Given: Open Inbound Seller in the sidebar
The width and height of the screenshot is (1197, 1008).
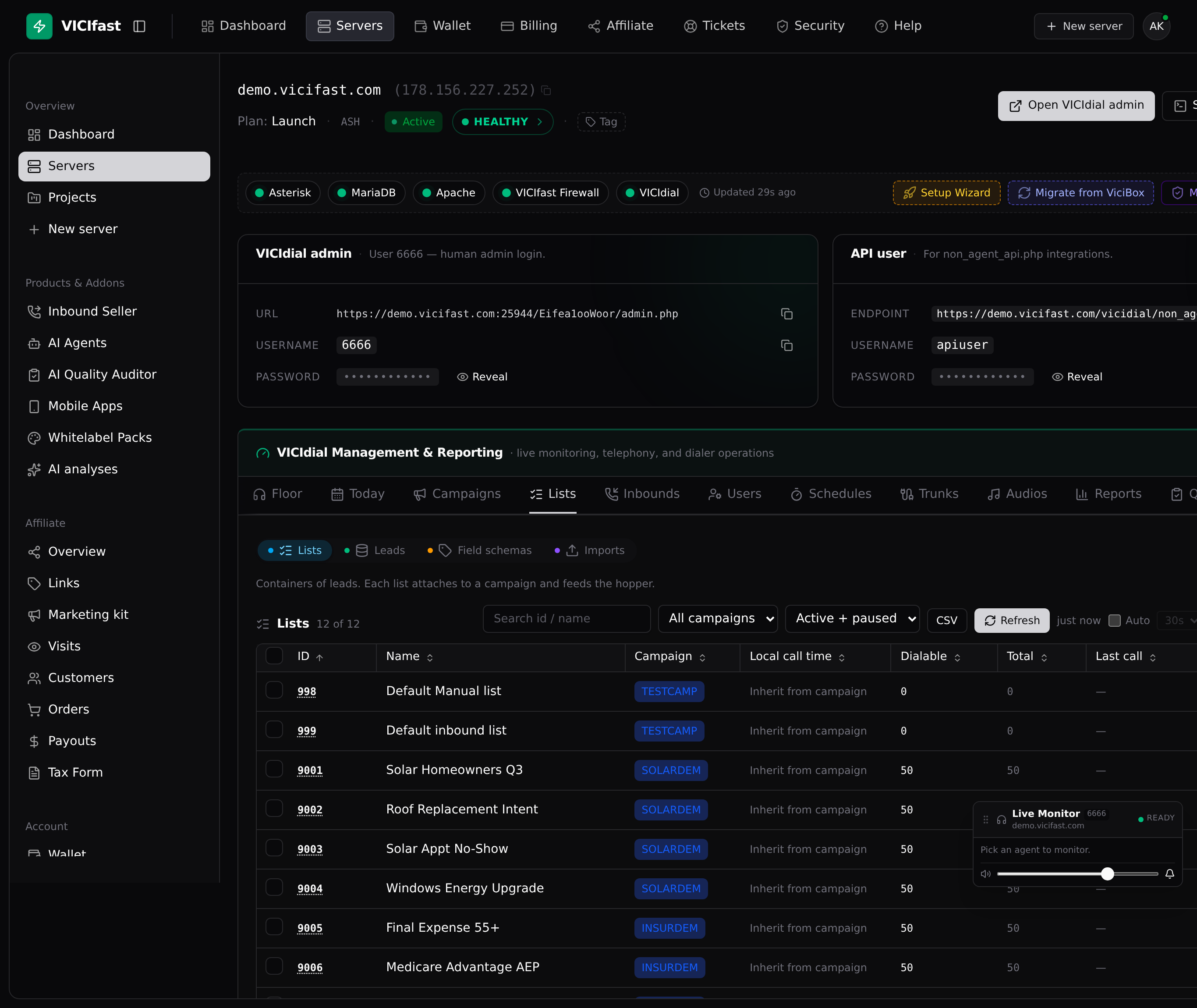Looking at the screenshot, I should (x=114, y=312).
